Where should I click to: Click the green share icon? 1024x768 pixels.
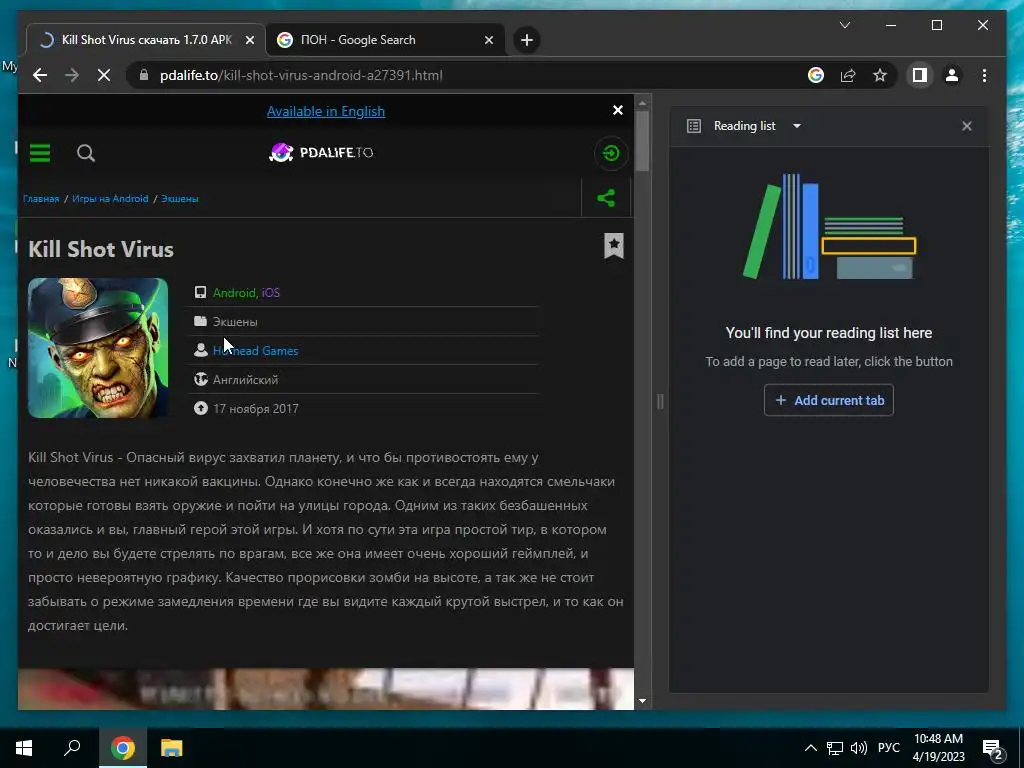click(606, 198)
